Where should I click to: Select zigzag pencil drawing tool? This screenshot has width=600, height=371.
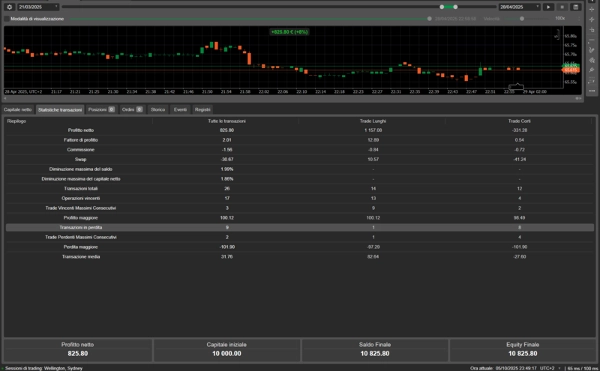(x=592, y=50)
